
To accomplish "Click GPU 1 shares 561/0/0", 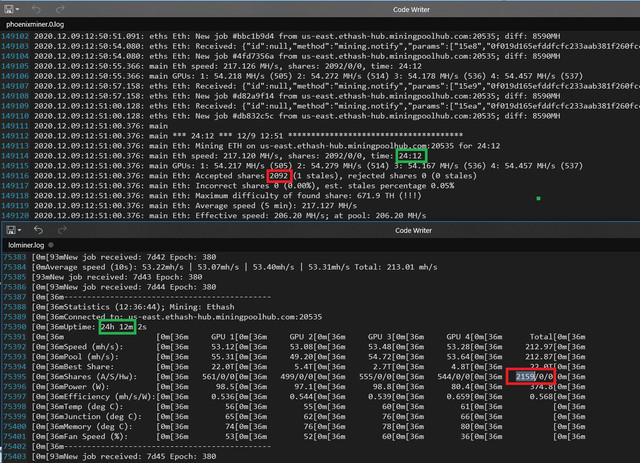I will 220,377.
